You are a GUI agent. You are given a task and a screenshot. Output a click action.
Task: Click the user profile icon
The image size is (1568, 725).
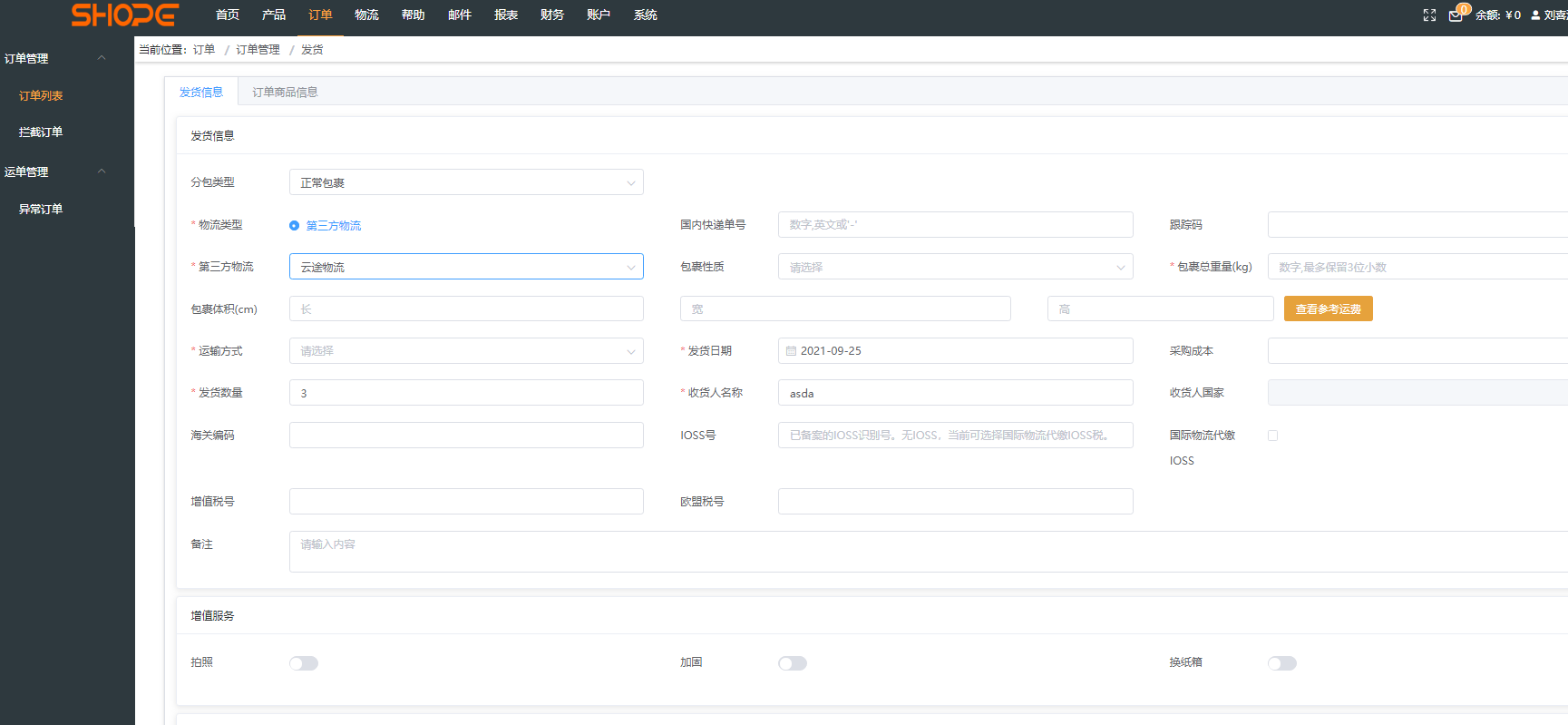pos(1535,15)
